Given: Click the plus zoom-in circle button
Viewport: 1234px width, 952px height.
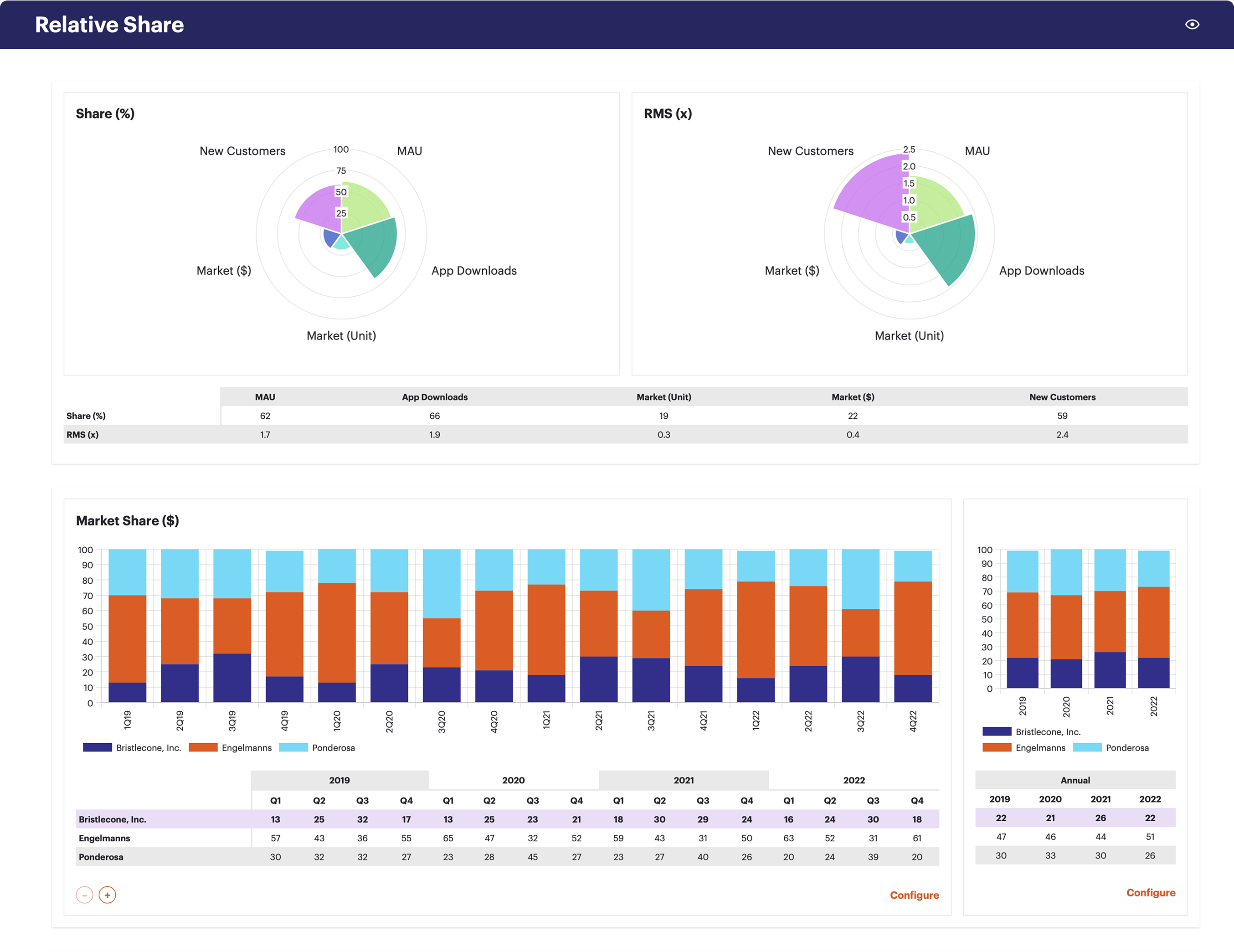Looking at the screenshot, I should point(108,895).
